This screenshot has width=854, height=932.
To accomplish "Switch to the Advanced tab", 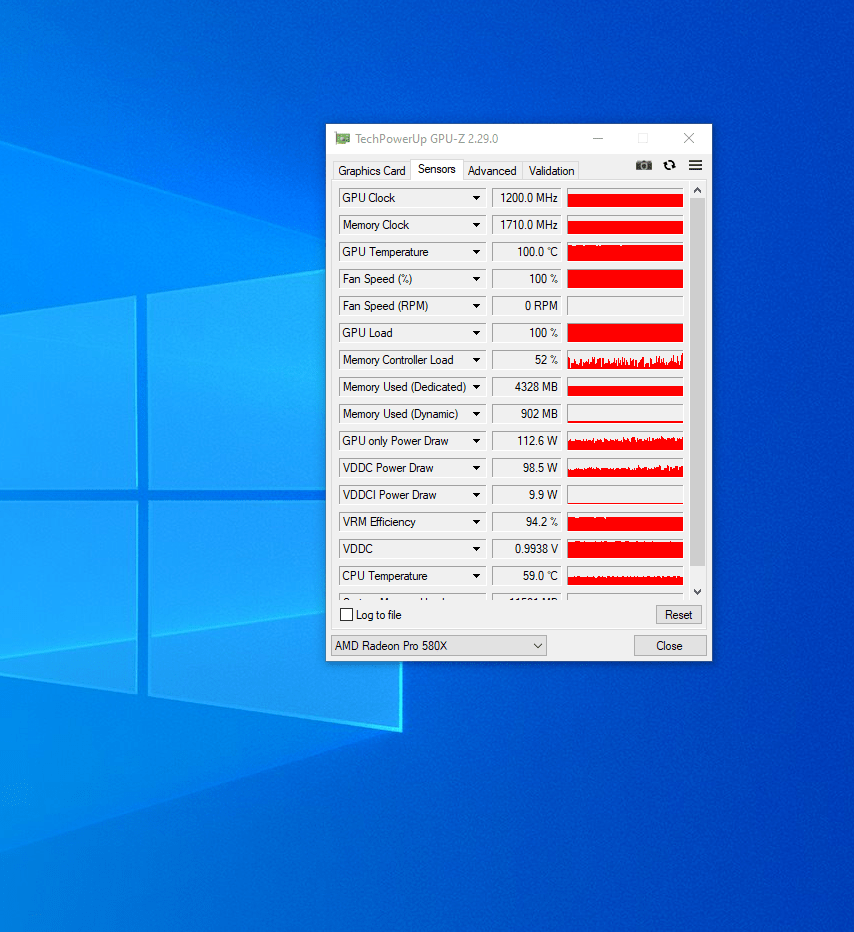I will click(x=491, y=170).
